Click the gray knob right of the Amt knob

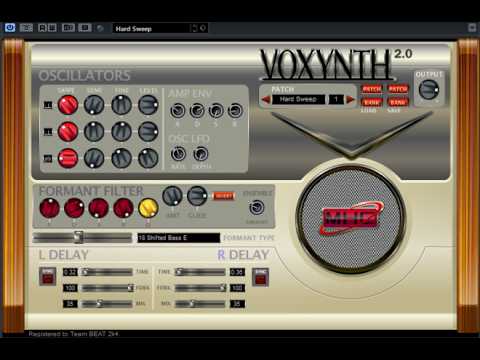(x=197, y=196)
